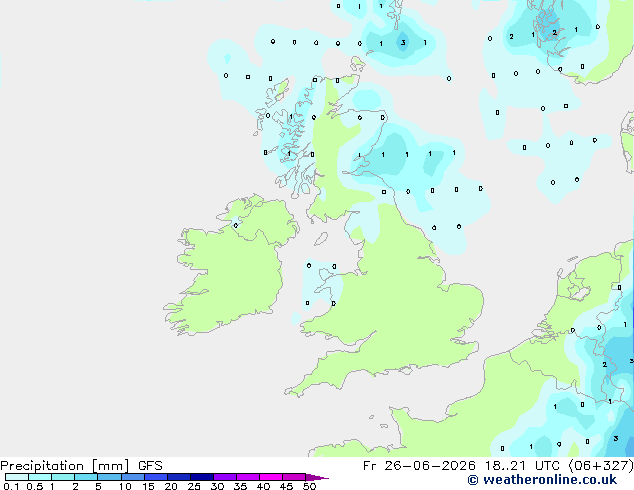The image size is (634, 490).
Task: Select the run offset text '(06+327)'
Action: (601, 466)
